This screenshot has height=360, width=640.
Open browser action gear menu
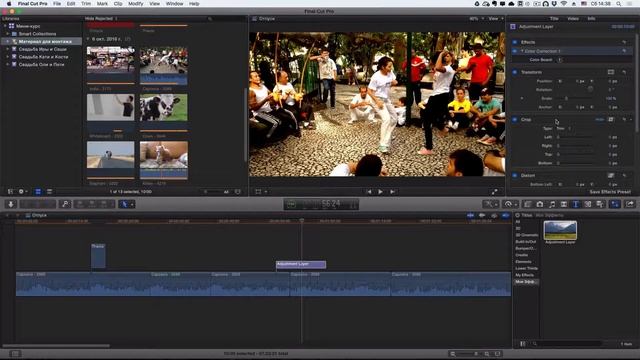click(x=22, y=191)
